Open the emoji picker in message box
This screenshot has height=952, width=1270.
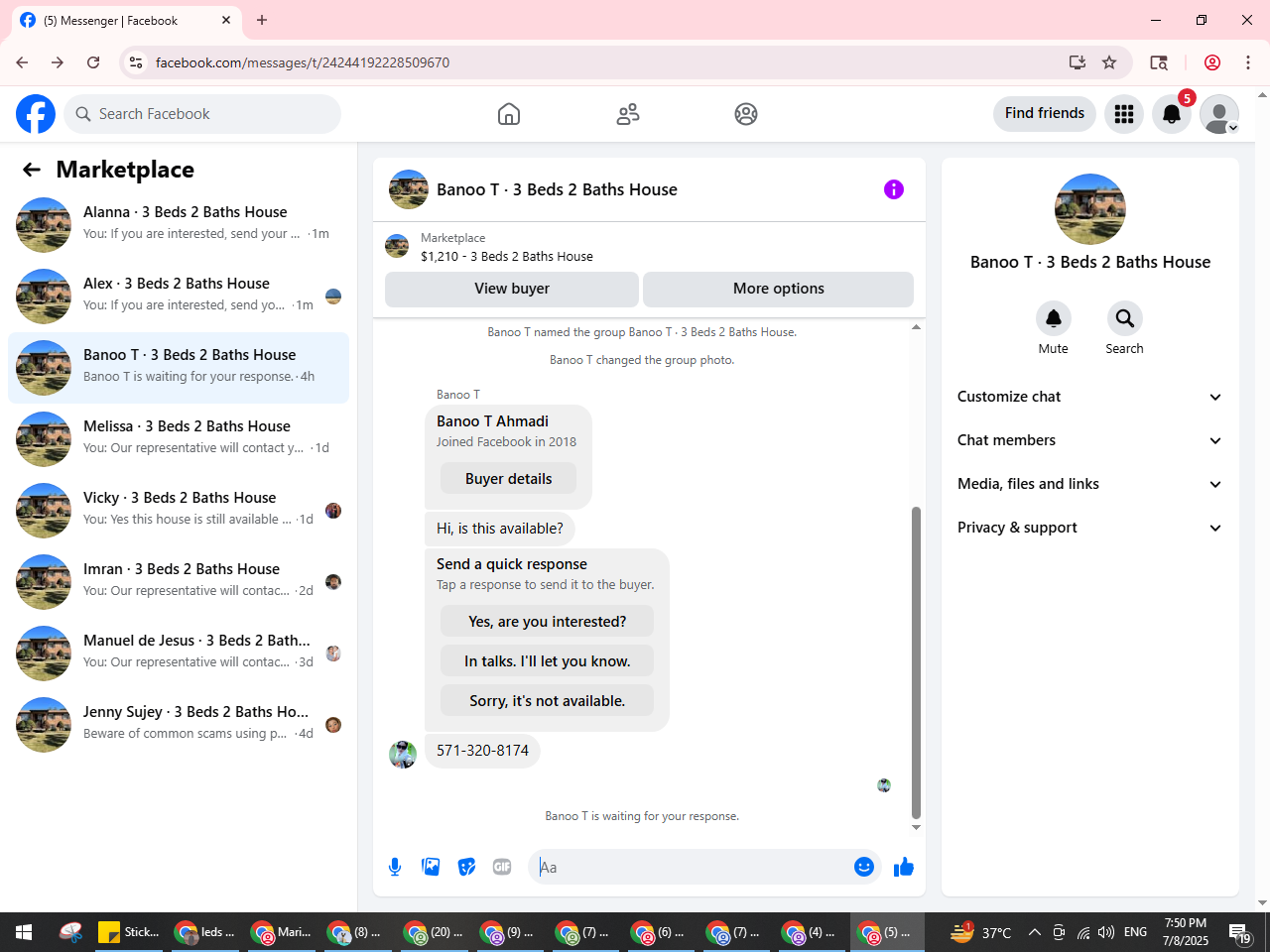click(864, 867)
